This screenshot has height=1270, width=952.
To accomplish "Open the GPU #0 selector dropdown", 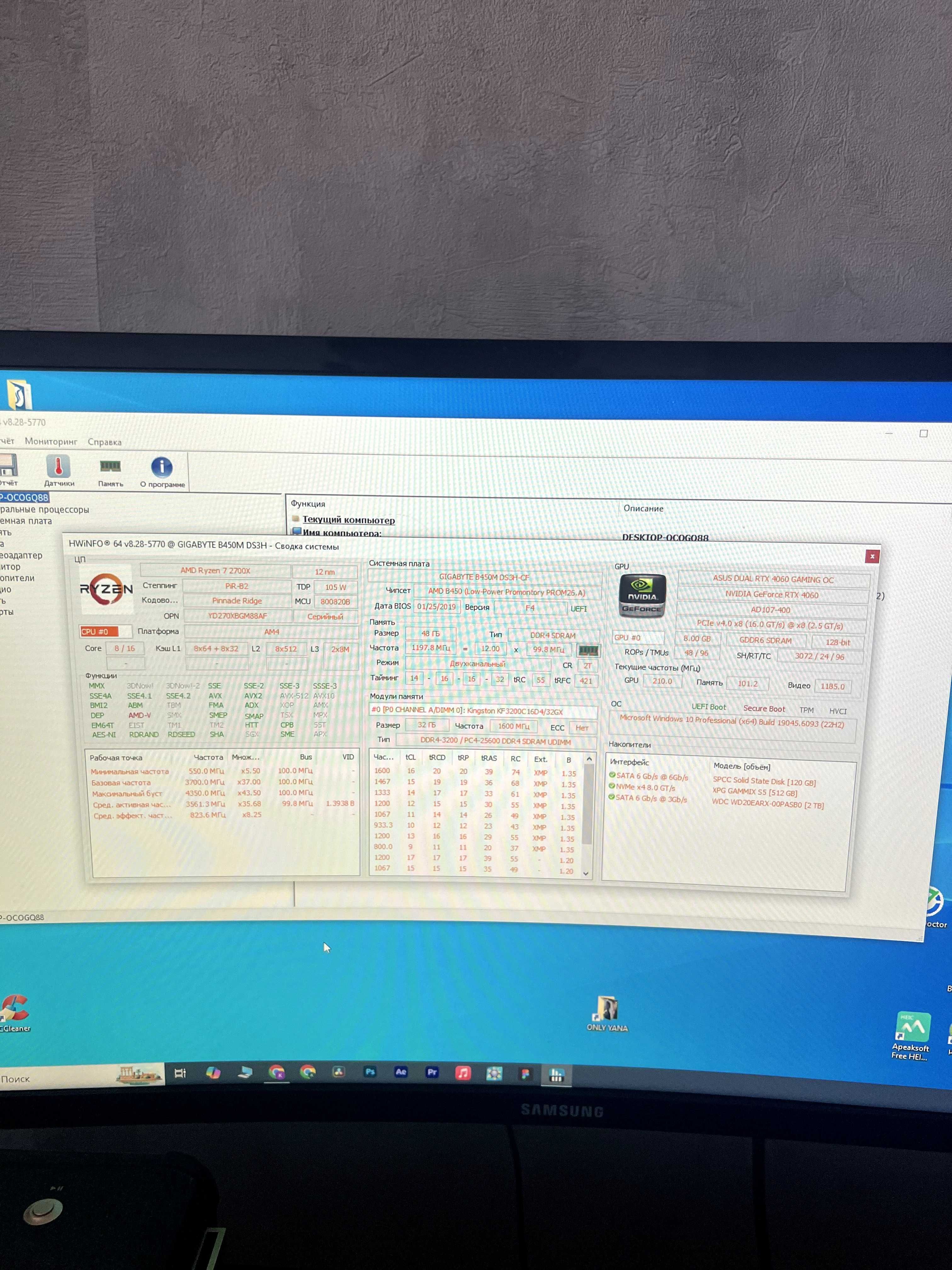I will pyautogui.click(x=637, y=637).
